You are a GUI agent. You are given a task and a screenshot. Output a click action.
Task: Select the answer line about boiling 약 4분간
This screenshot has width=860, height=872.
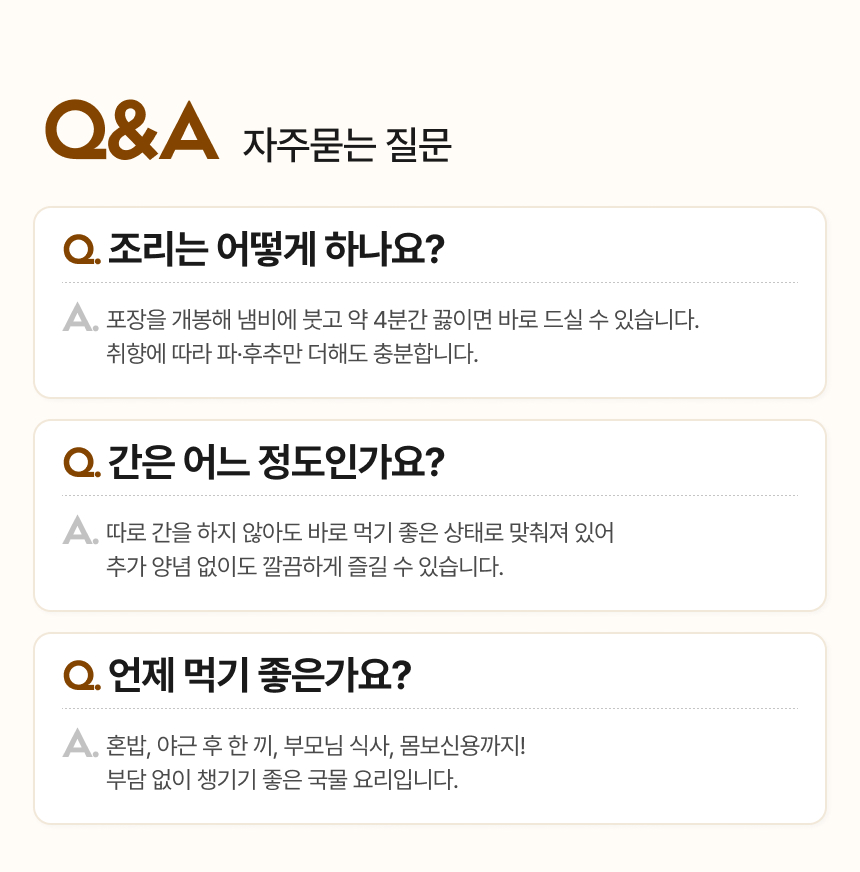click(402, 320)
